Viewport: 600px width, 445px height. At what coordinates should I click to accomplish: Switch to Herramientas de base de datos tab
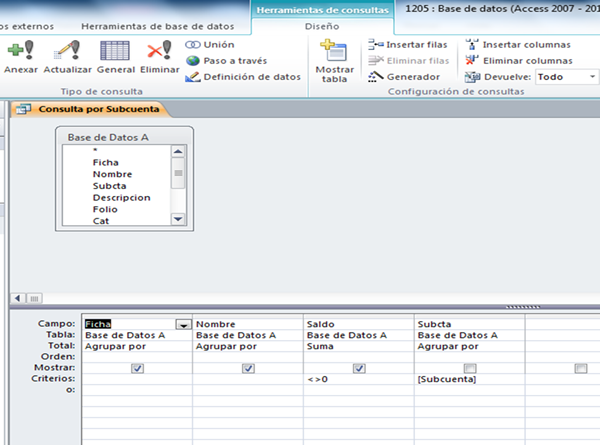point(160,24)
